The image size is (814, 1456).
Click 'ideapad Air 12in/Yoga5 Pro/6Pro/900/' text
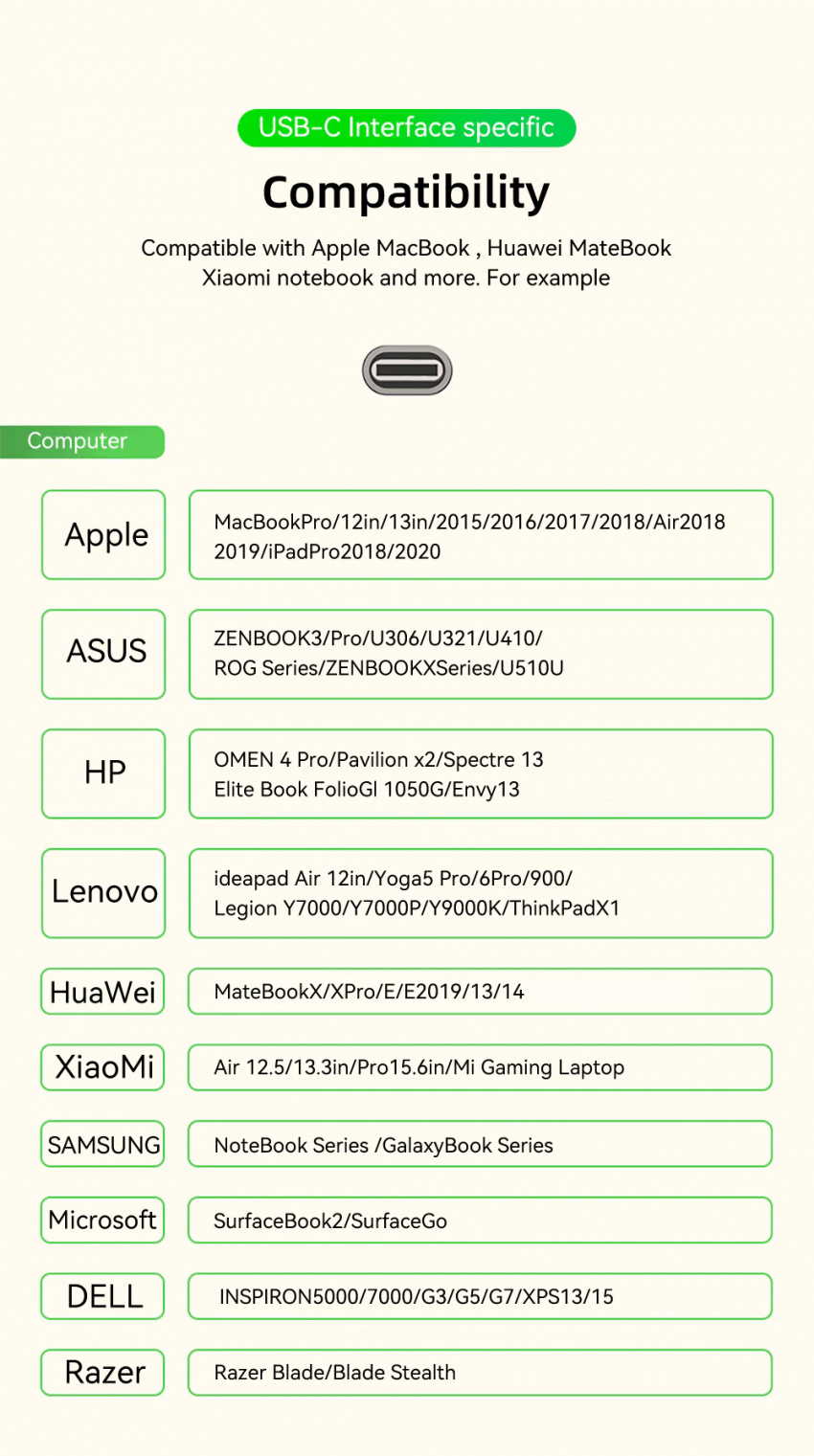pyautogui.click(x=394, y=879)
